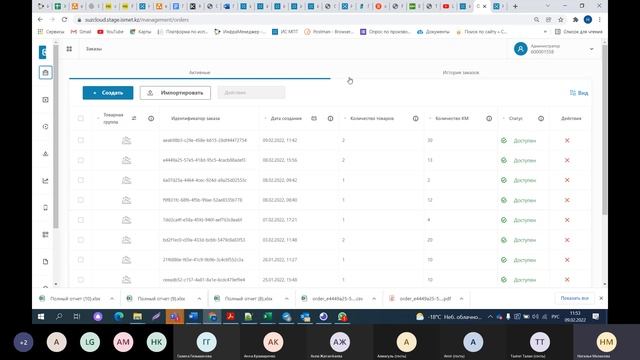Expand options for order_e4449a25 csv download
This screenshot has height=360, width=640.
374,299
